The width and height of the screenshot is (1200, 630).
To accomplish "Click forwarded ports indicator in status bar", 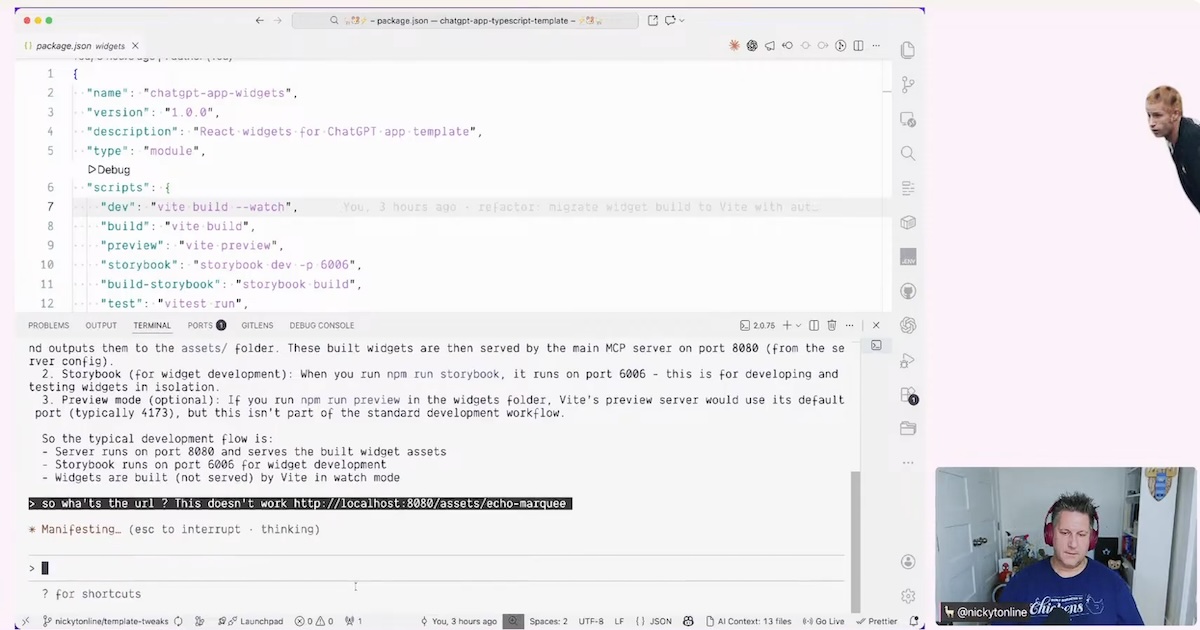I will point(353,621).
